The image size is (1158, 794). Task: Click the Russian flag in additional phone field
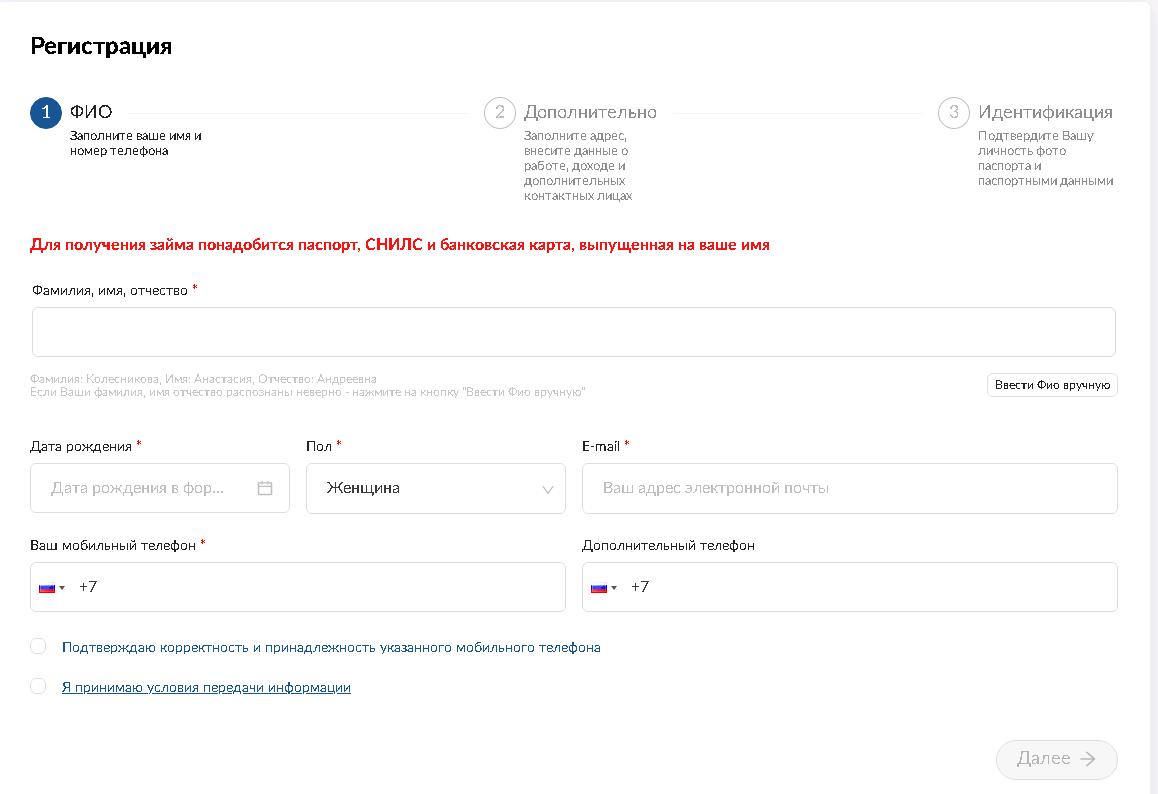[x=598, y=588]
